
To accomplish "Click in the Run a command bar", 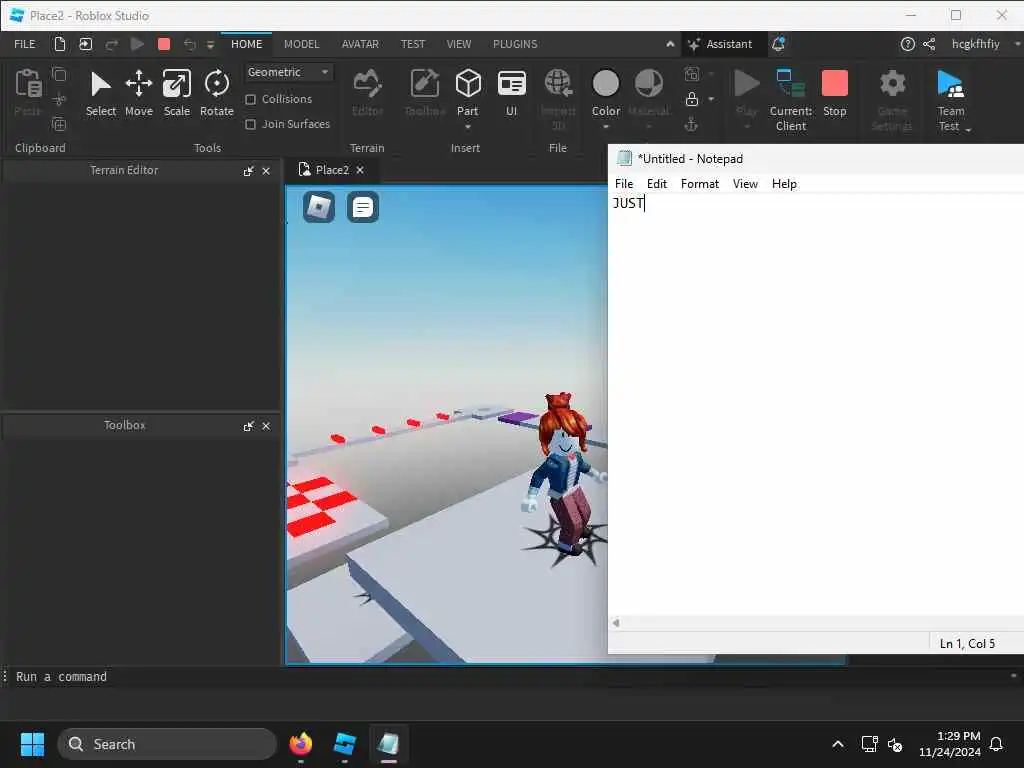I will coord(509,677).
